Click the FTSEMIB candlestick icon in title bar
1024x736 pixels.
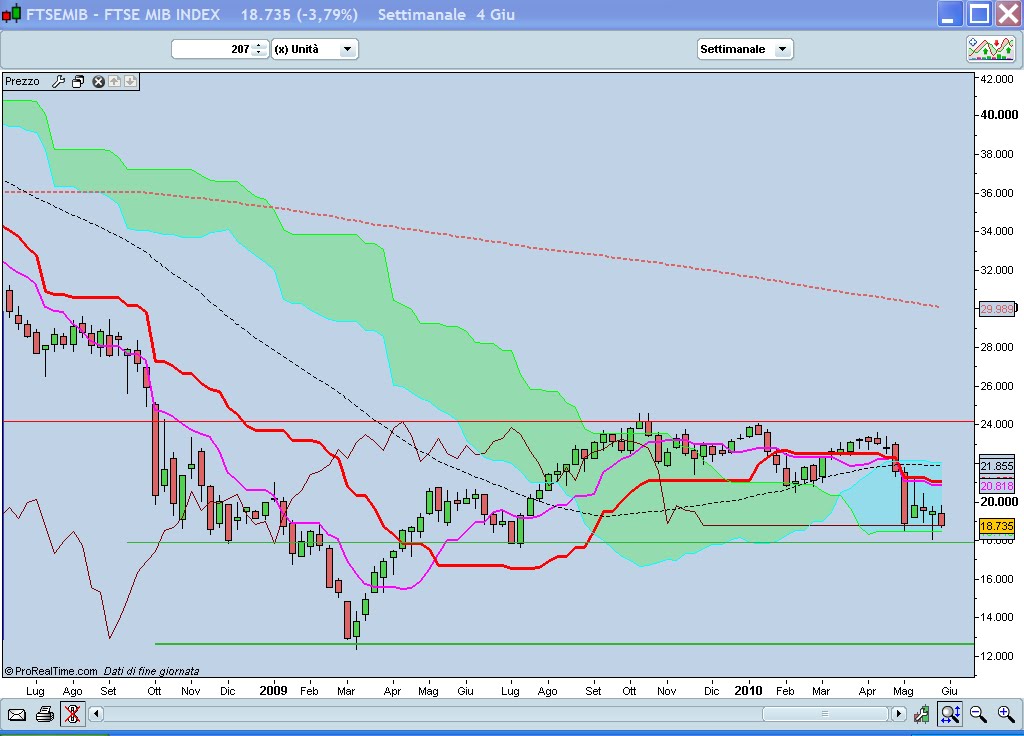coord(11,14)
